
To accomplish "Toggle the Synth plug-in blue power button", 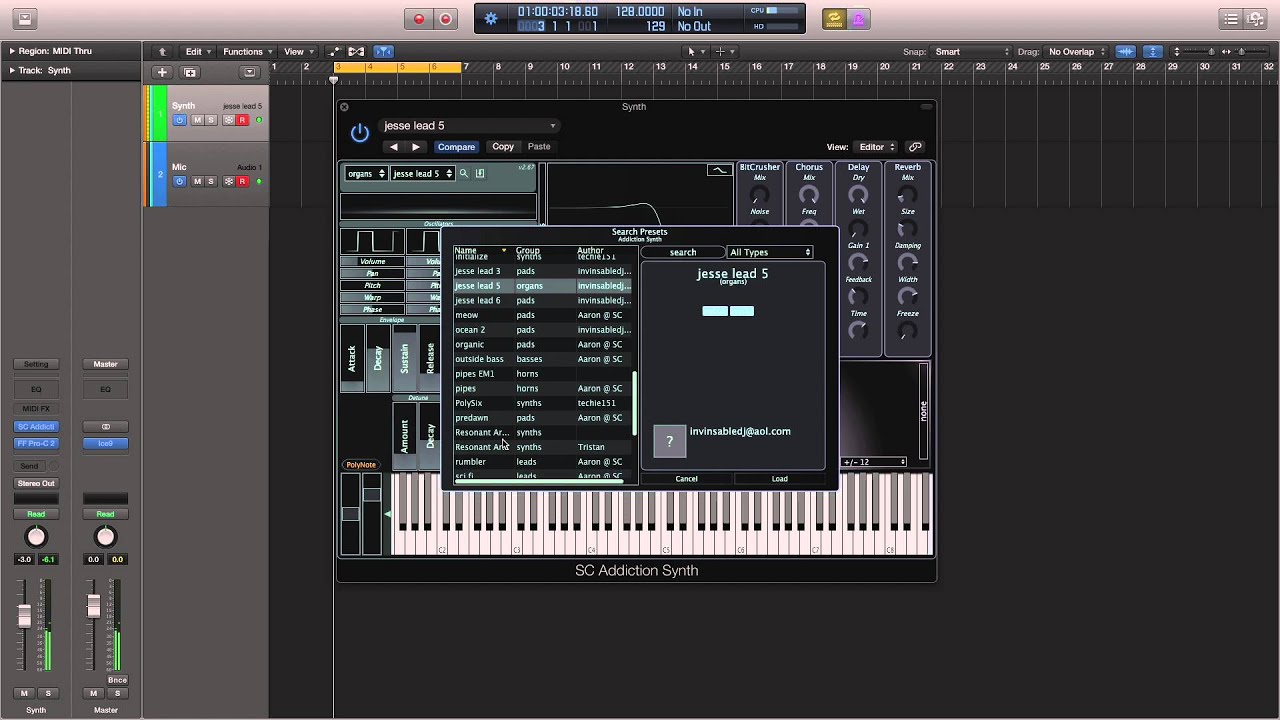I will [x=359, y=132].
